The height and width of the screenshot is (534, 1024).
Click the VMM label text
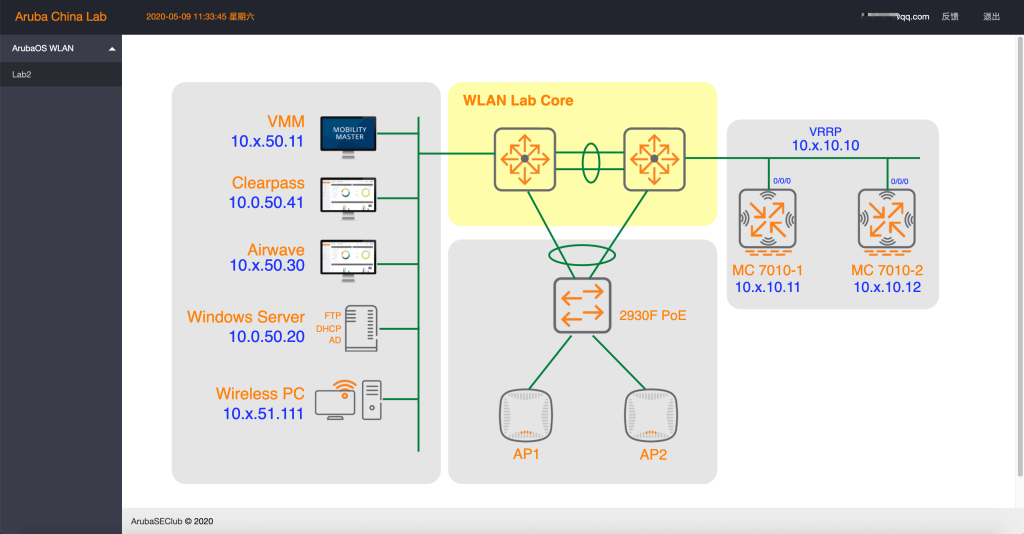click(286, 121)
